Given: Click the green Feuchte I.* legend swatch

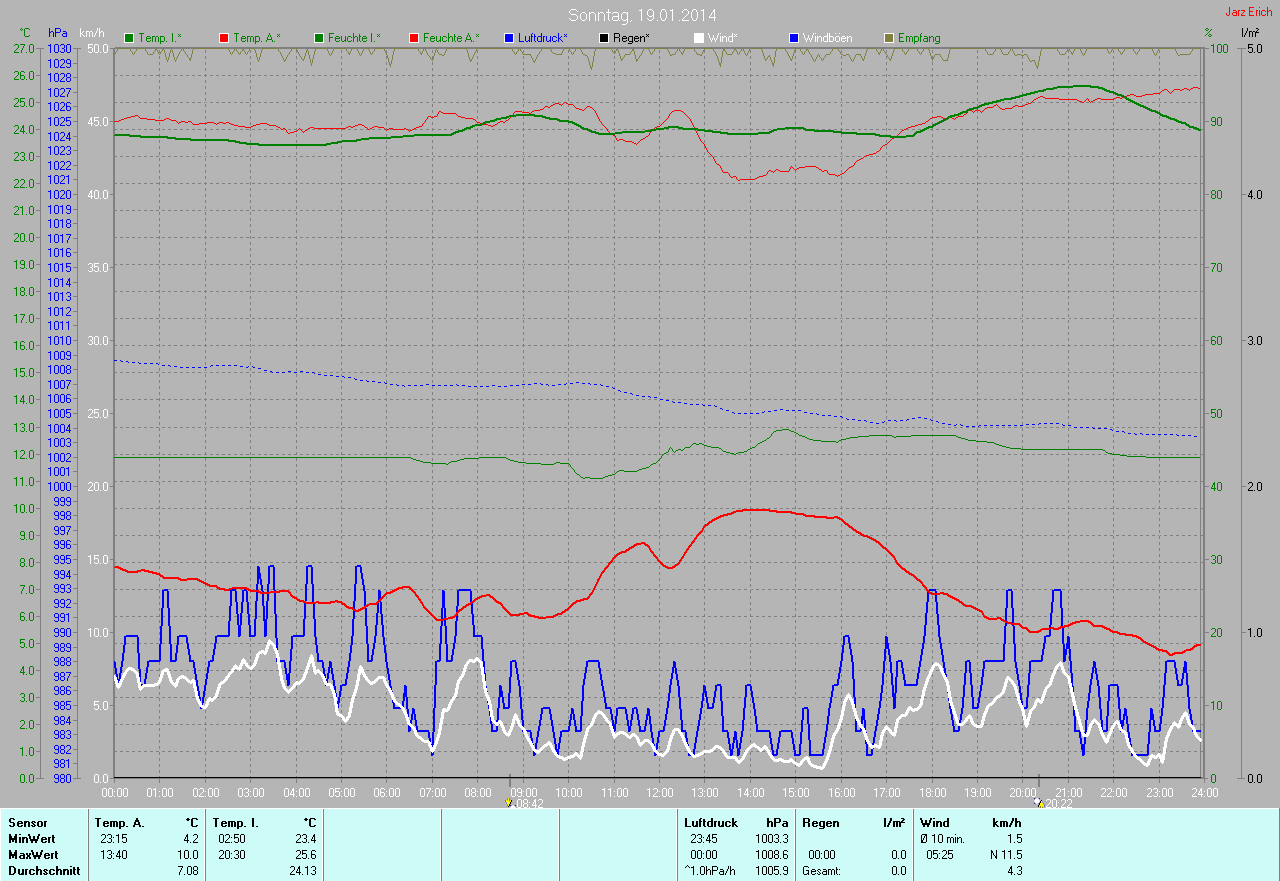Looking at the screenshot, I should coord(319,38).
